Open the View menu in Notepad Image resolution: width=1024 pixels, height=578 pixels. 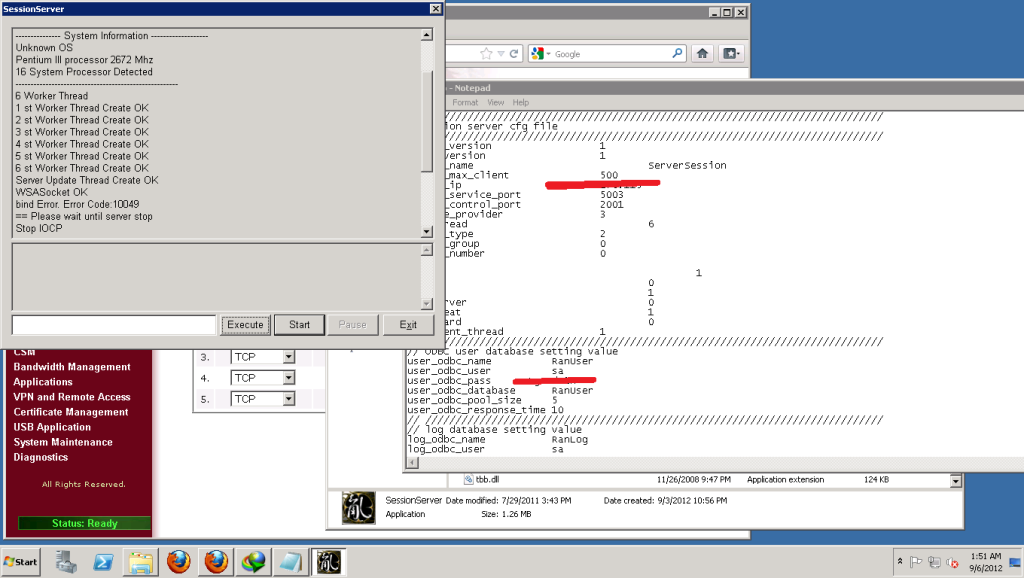tap(496, 103)
